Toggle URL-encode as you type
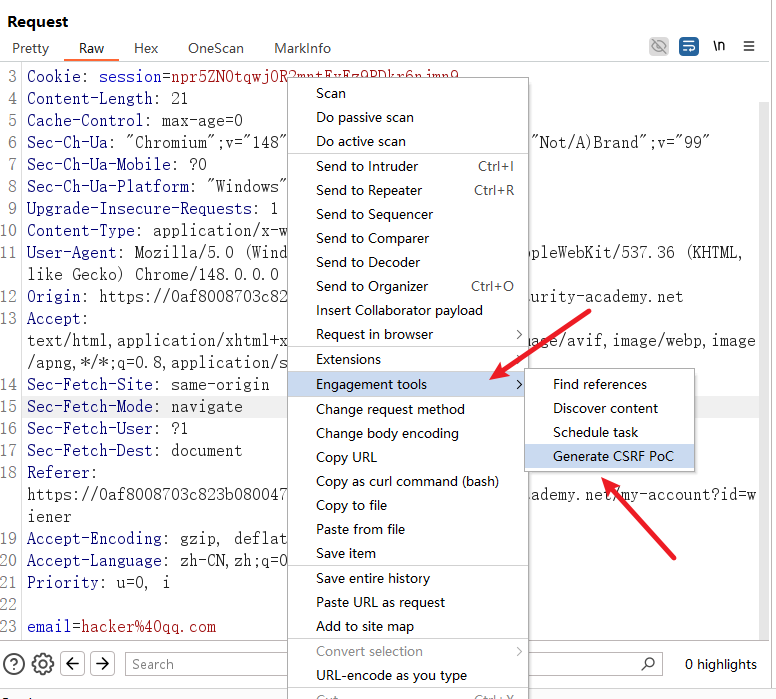The image size is (776, 699). 408,675
